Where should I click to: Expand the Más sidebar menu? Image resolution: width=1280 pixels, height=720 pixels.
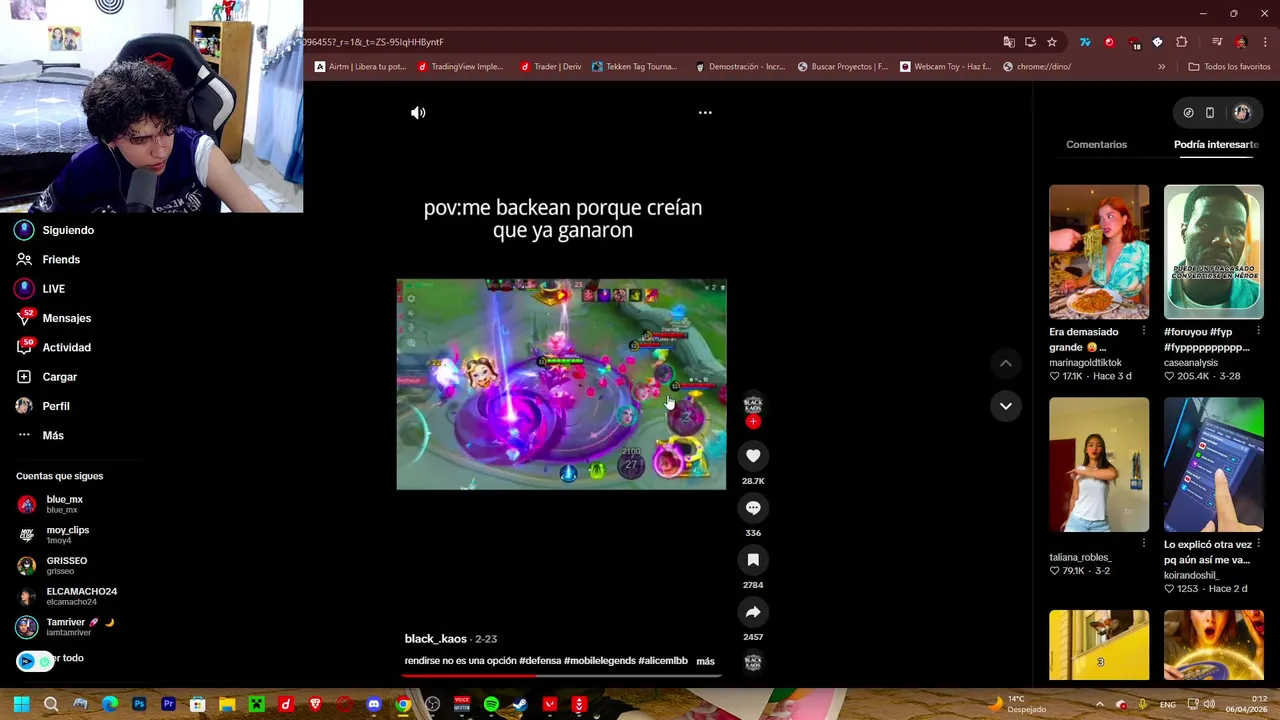40,435
